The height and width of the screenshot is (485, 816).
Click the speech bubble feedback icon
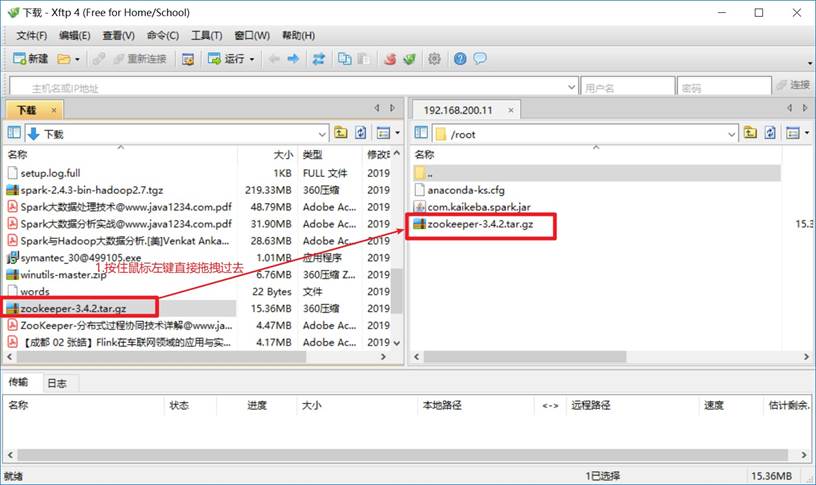coord(480,58)
